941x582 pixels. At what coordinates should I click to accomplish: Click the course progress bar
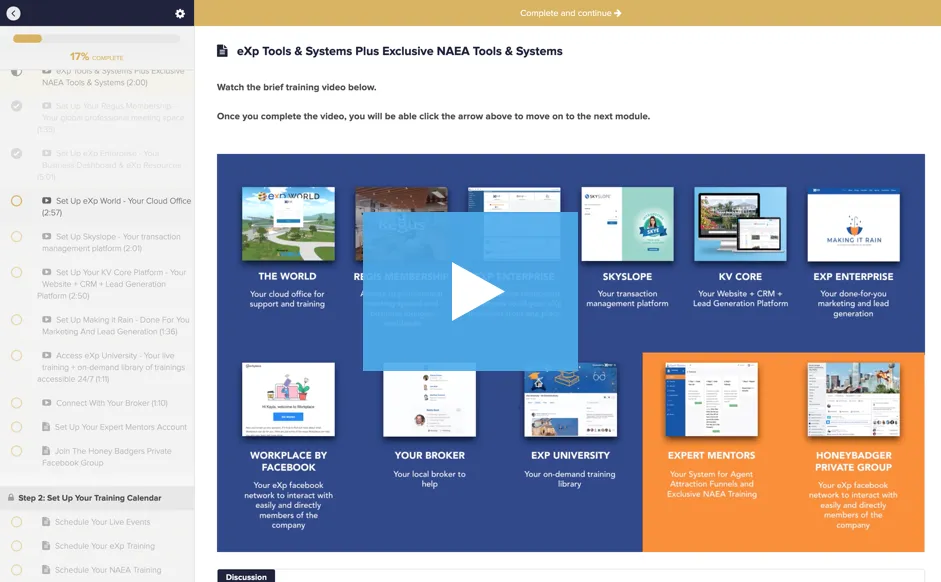[x=97, y=38]
